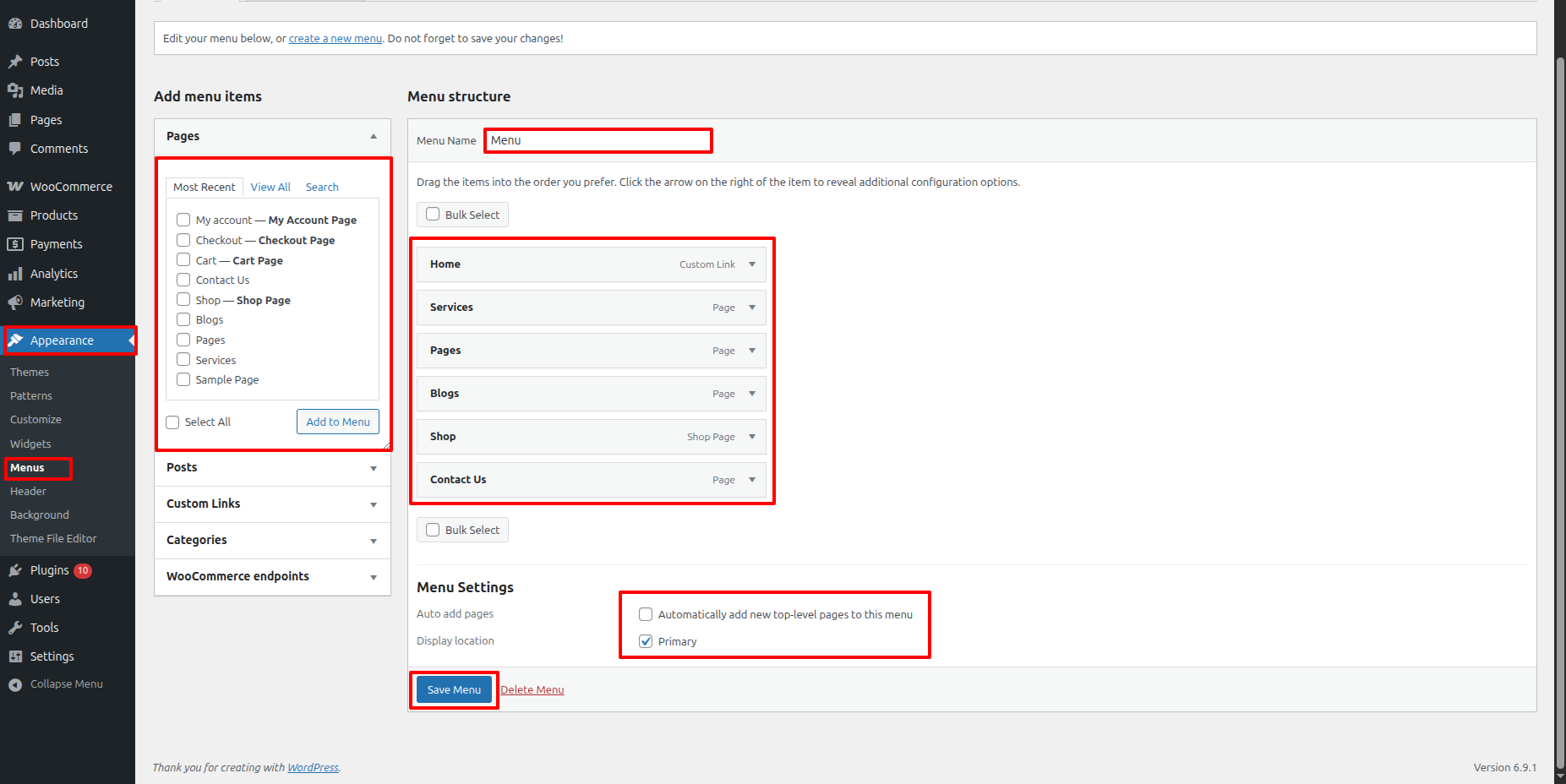The height and width of the screenshot is (784, 1566).
Task: Click the Save Menu button
Action: click(454, 689)
